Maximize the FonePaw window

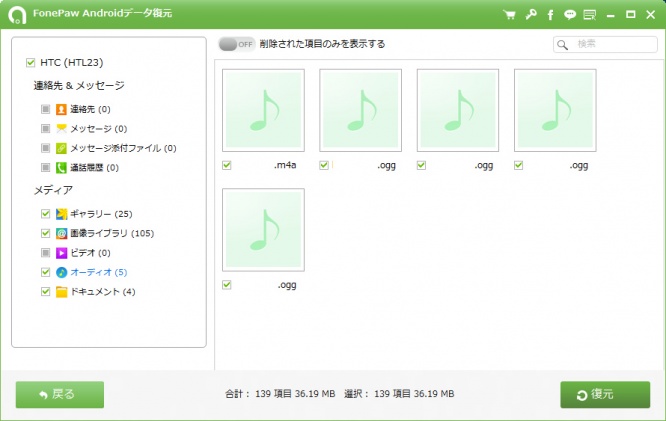tap(631, 15)
